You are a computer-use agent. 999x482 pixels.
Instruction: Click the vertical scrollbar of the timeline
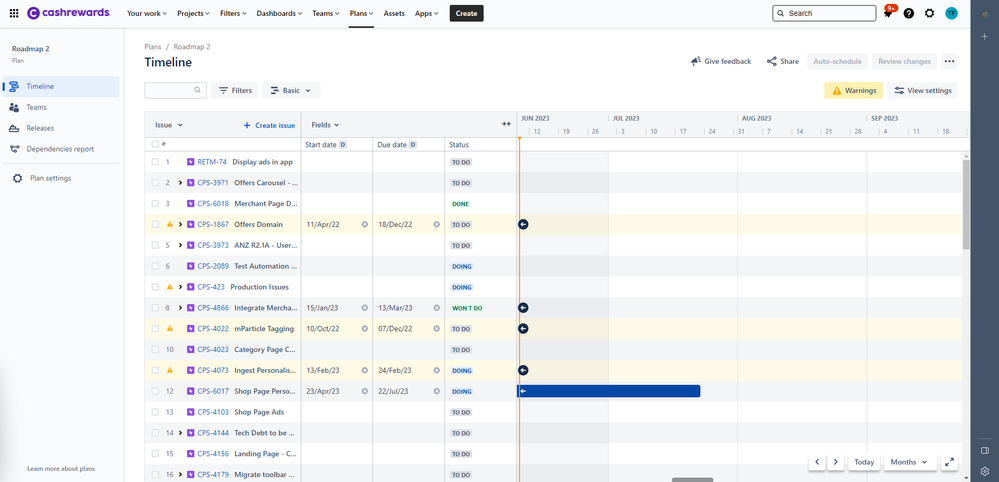967,204
